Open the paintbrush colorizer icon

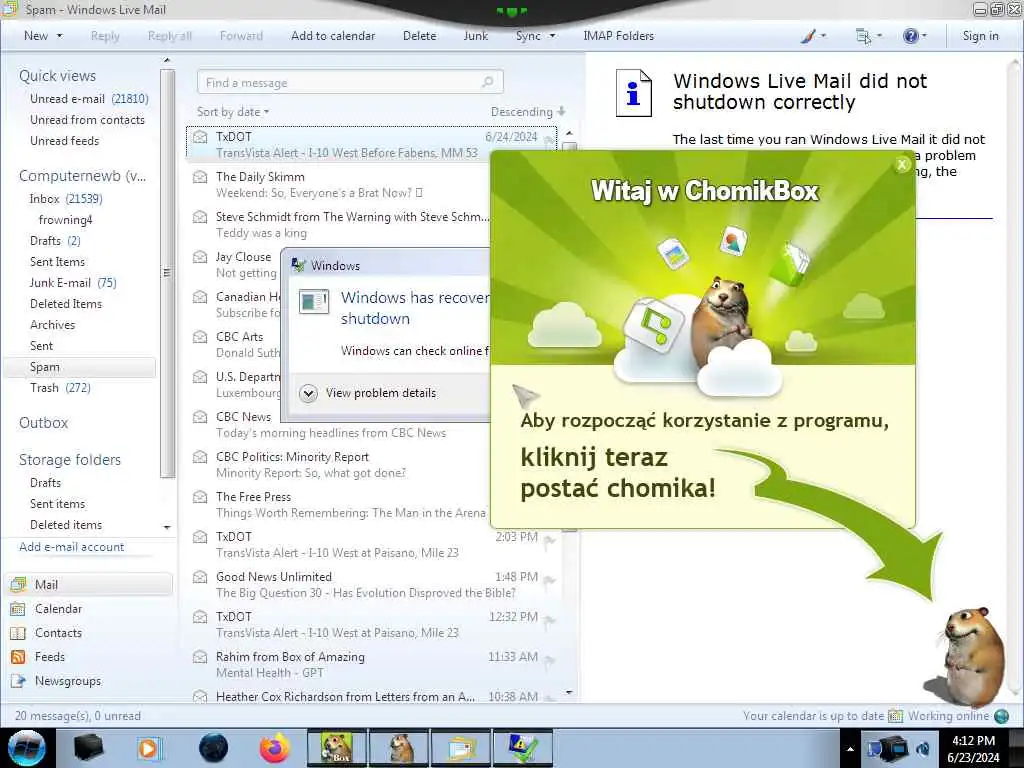click(813, 36)
